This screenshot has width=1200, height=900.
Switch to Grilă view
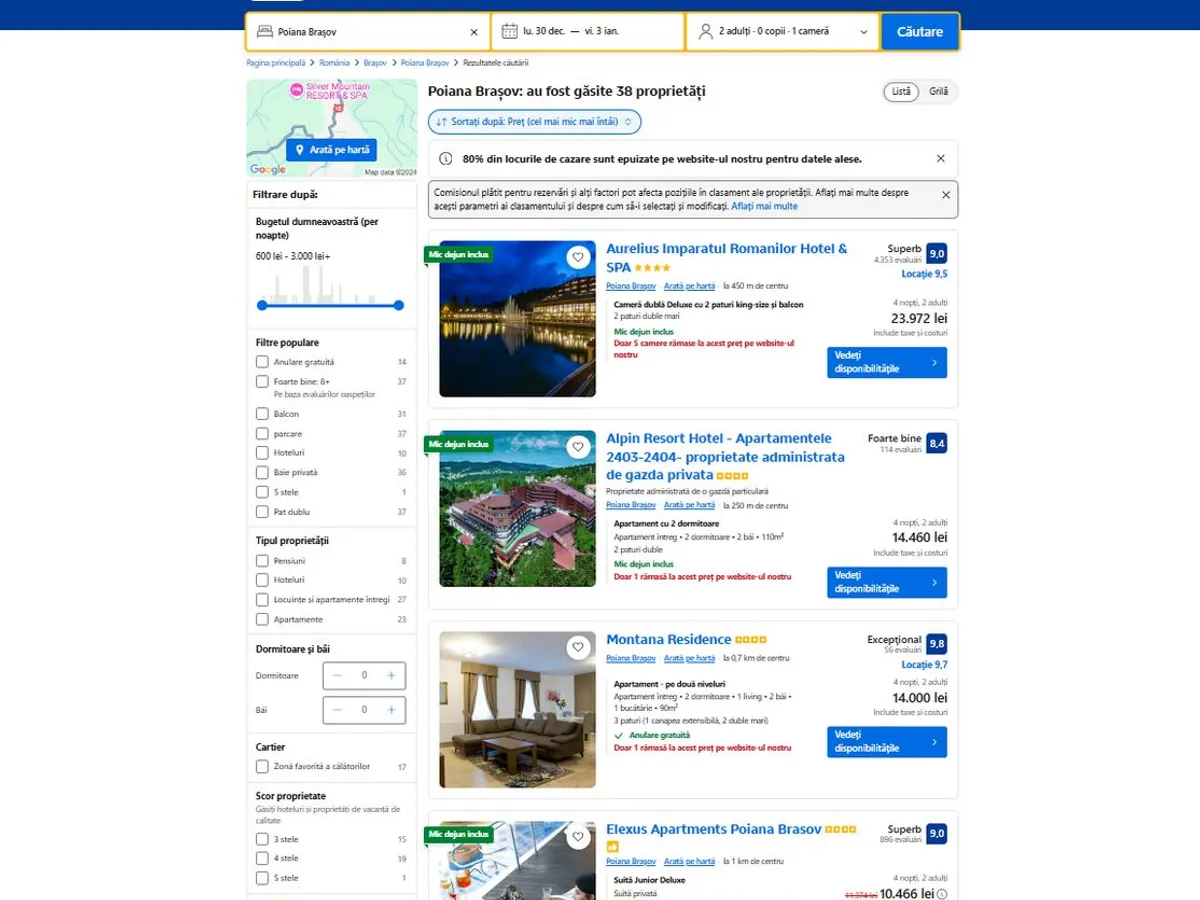pyautogui.click(x=938, y=92)
